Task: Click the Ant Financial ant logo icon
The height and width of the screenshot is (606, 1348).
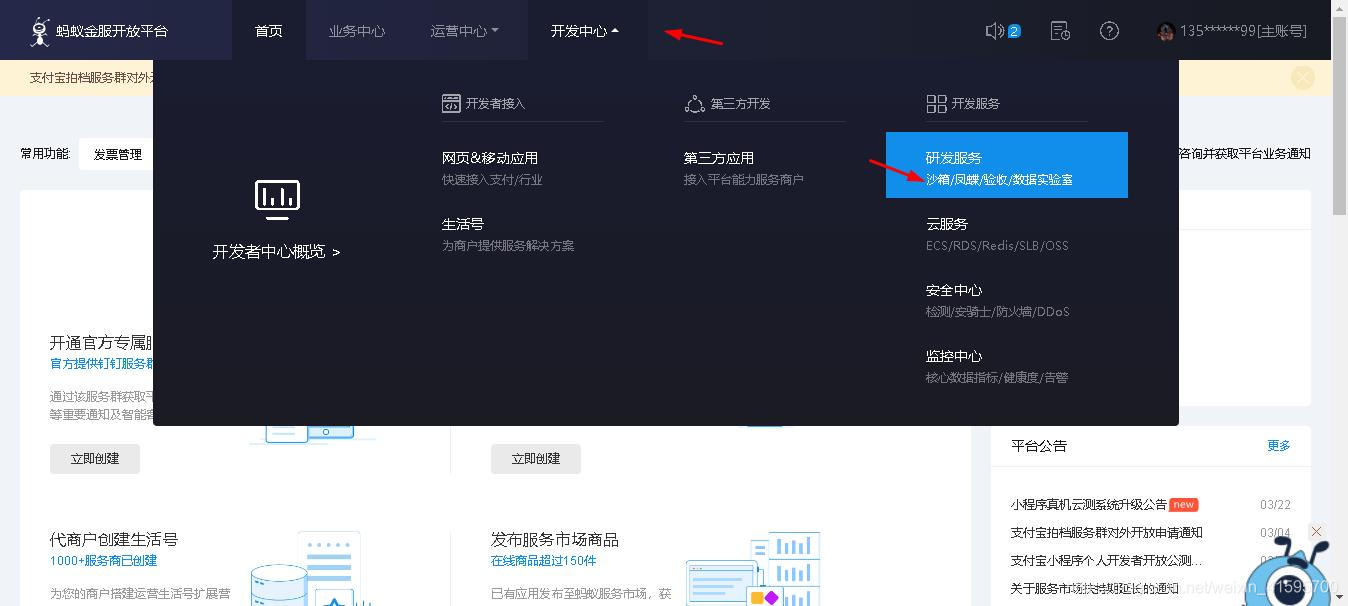Action: (40, 31)
